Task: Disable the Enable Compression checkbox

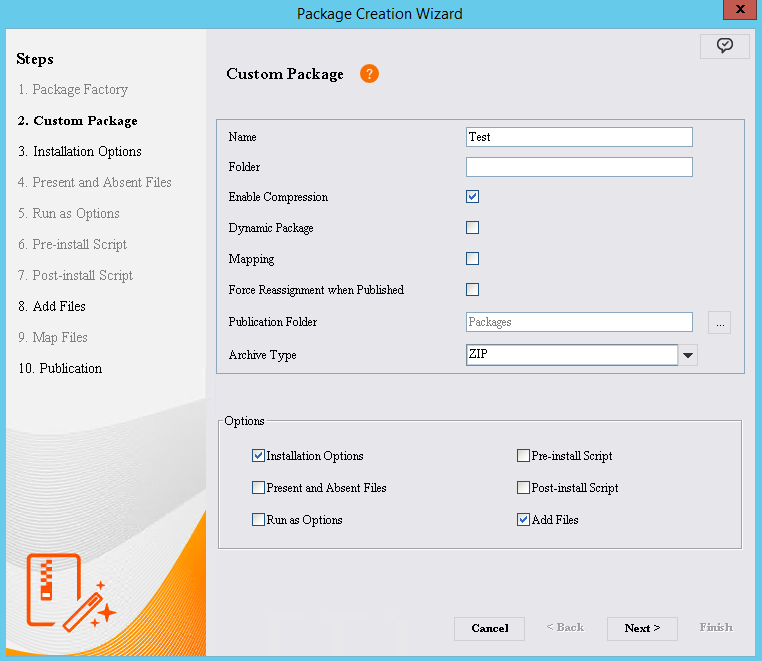Action: [x=473, y=197]
